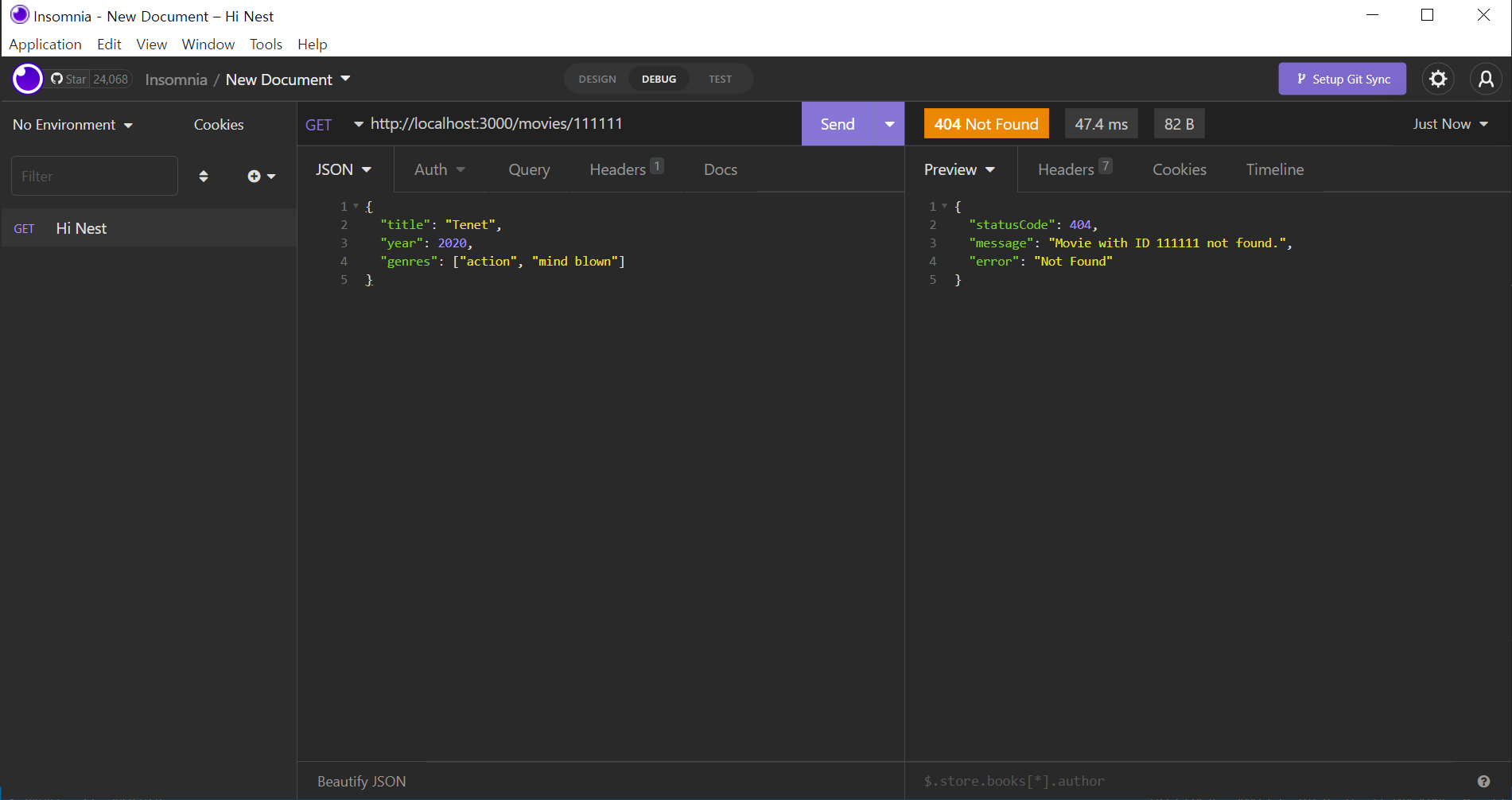
Task: Open the View menu
Action: tap(151, 44)
